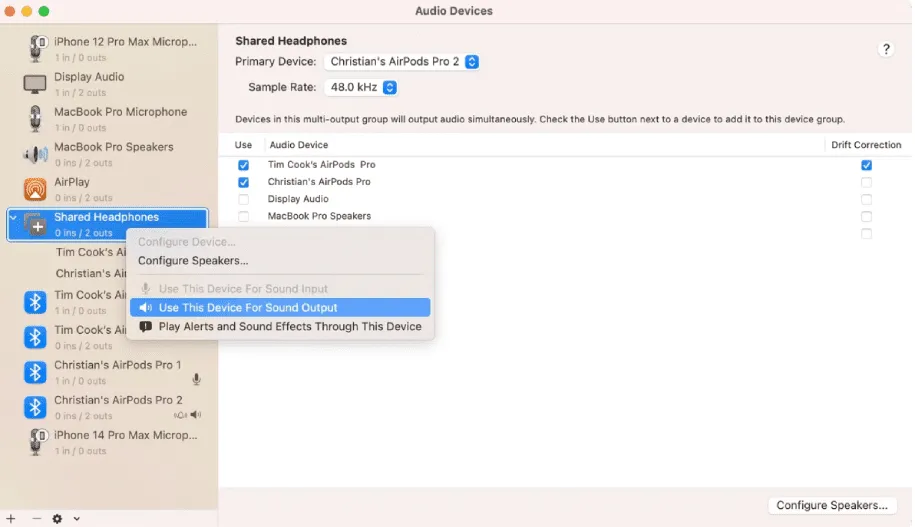
Task: Click the minus button to remove device
Action: (37, 518)
